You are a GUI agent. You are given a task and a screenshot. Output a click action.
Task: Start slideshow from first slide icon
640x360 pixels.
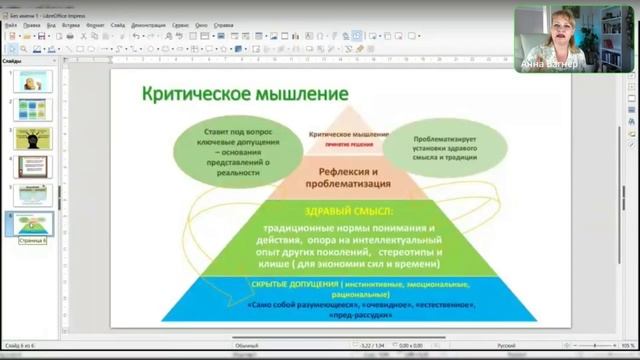(x=235, y=36)
